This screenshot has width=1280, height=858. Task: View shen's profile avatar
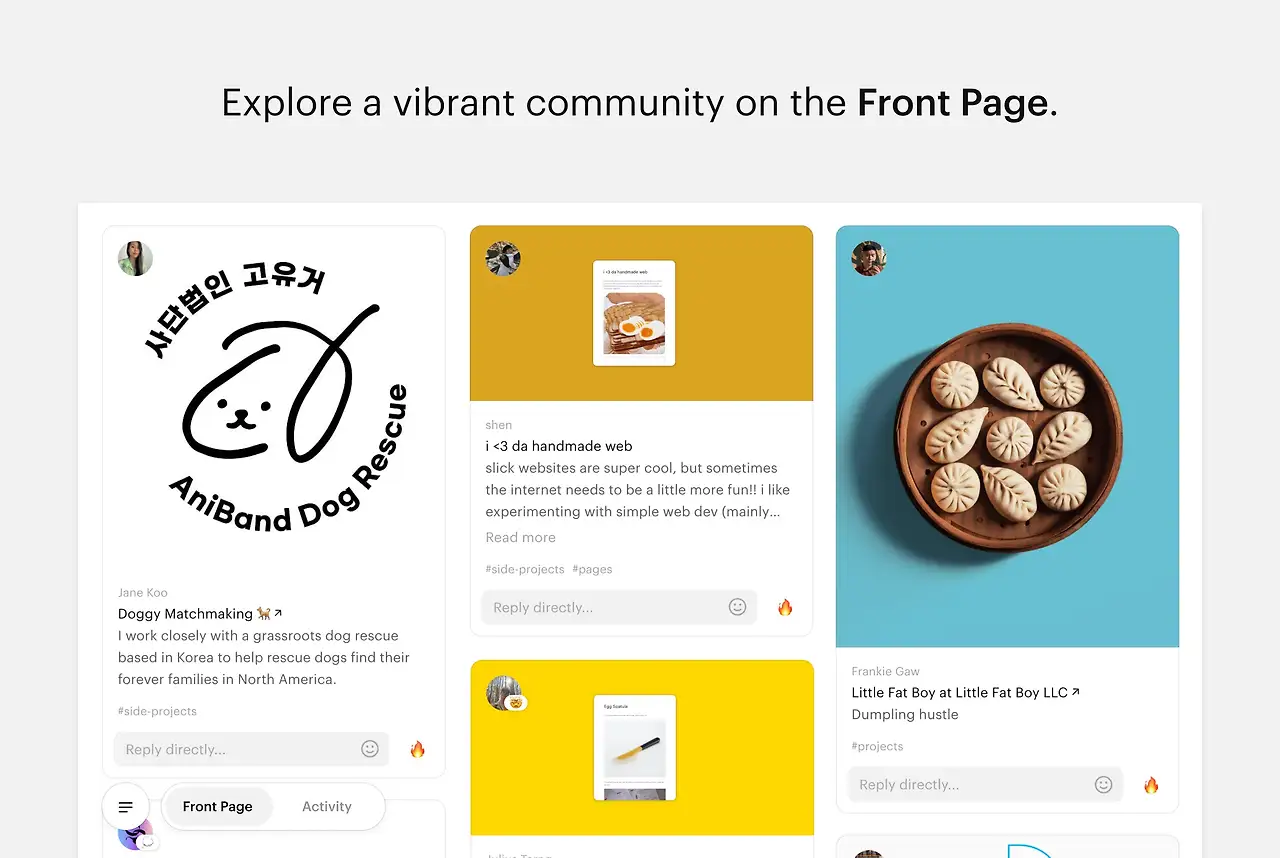503,258
